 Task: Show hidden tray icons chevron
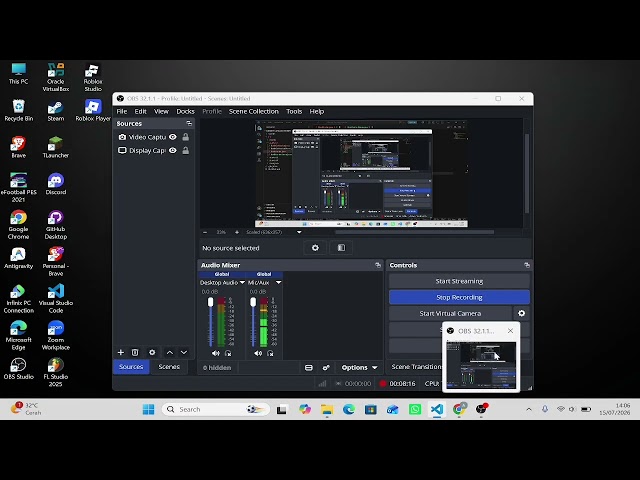(x=529, y=409)
